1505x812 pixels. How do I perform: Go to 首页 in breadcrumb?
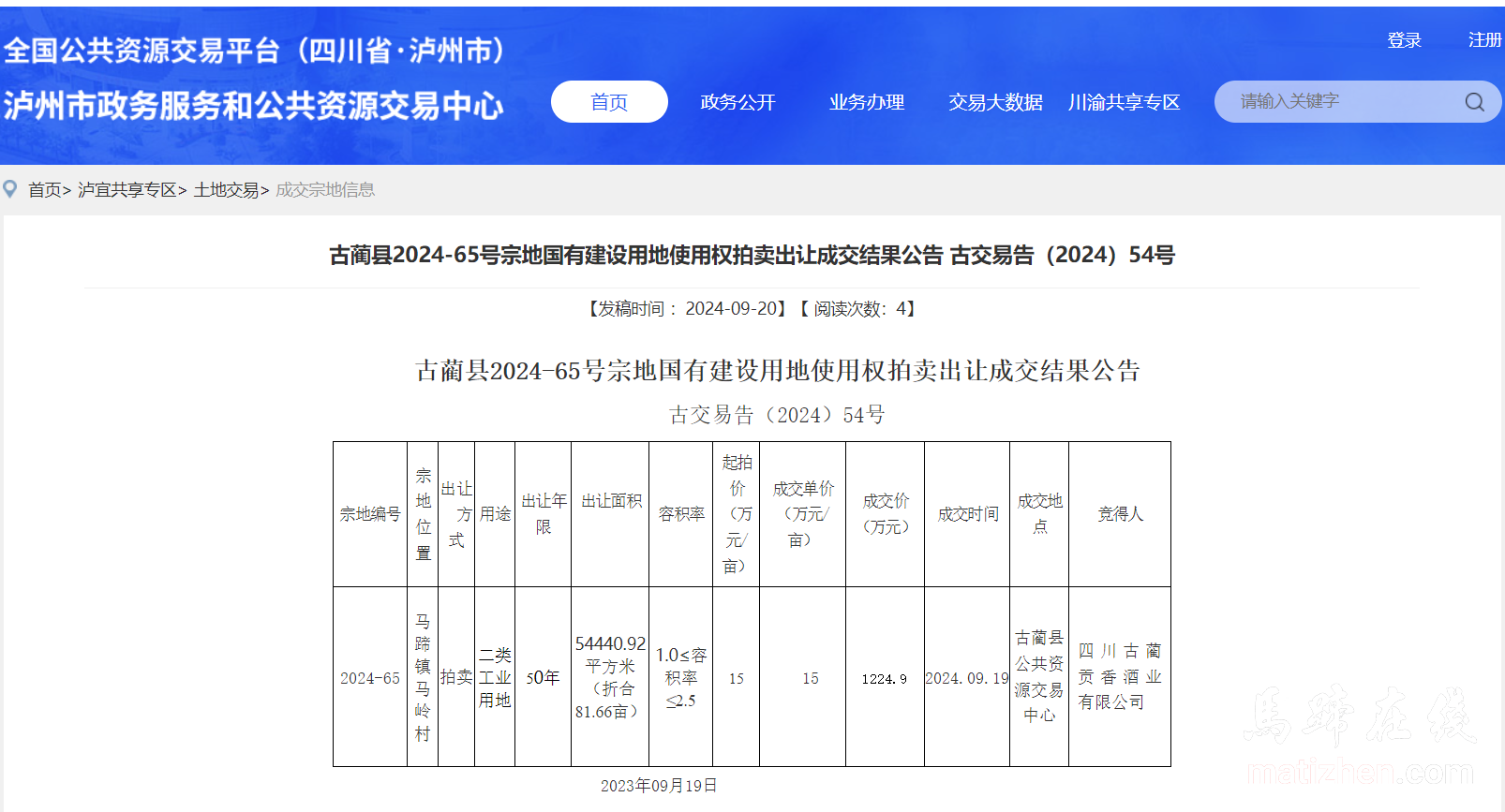[x=44, y=190]
